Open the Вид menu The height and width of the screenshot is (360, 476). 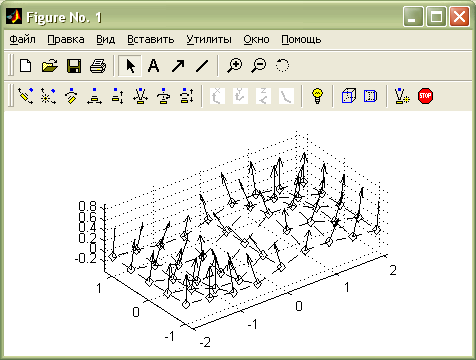point(105,39)
